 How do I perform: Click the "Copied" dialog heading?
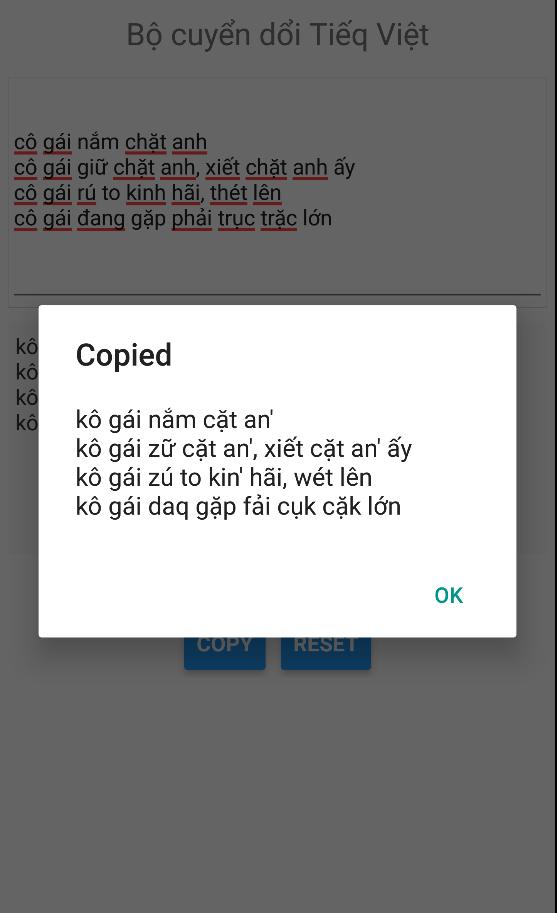click(123, 355)
